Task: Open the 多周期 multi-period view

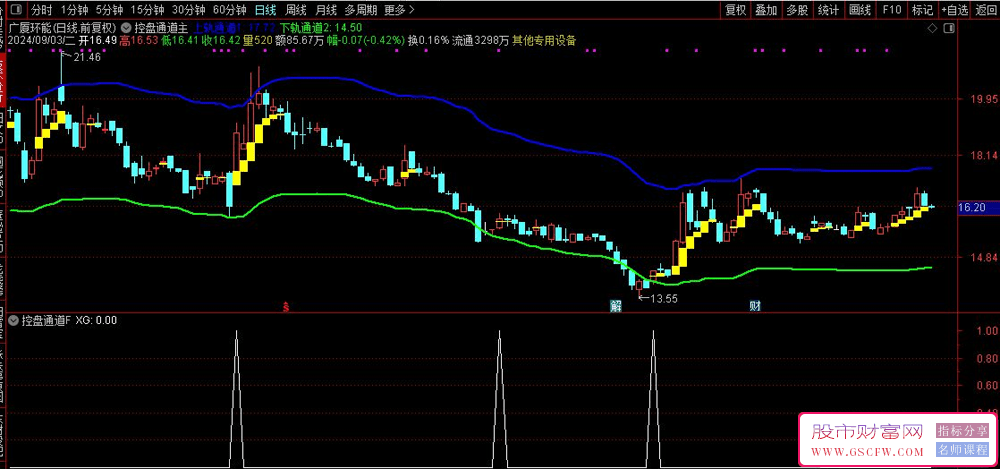Action: tap(360, 10)
